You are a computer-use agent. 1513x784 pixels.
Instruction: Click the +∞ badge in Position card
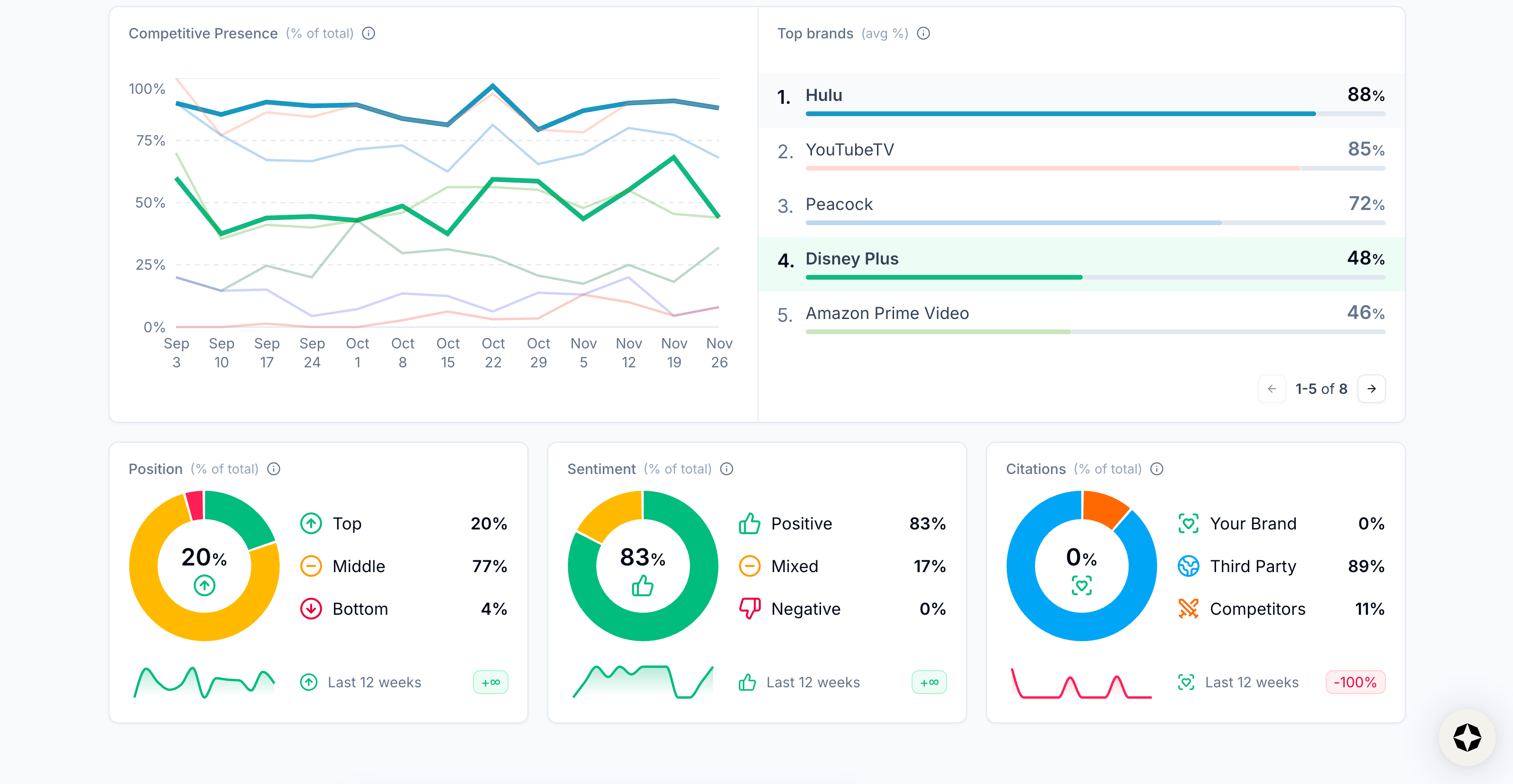pyautogui.click(x=490, y=682)
